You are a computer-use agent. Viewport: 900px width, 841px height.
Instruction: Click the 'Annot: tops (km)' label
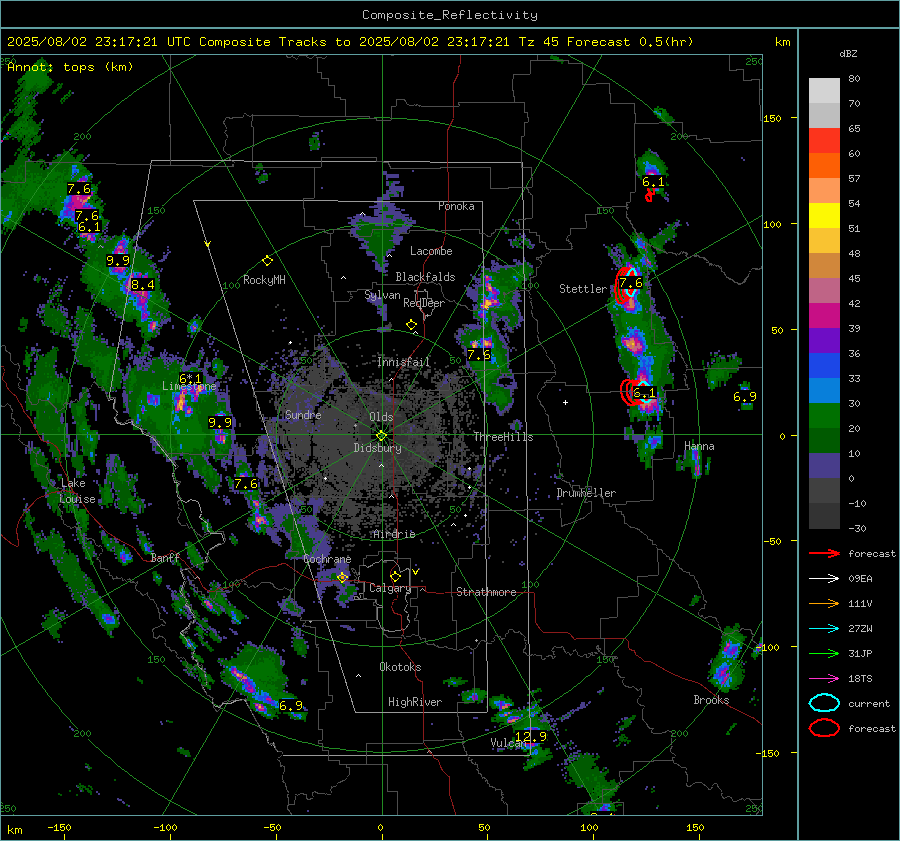coord(71,67)
